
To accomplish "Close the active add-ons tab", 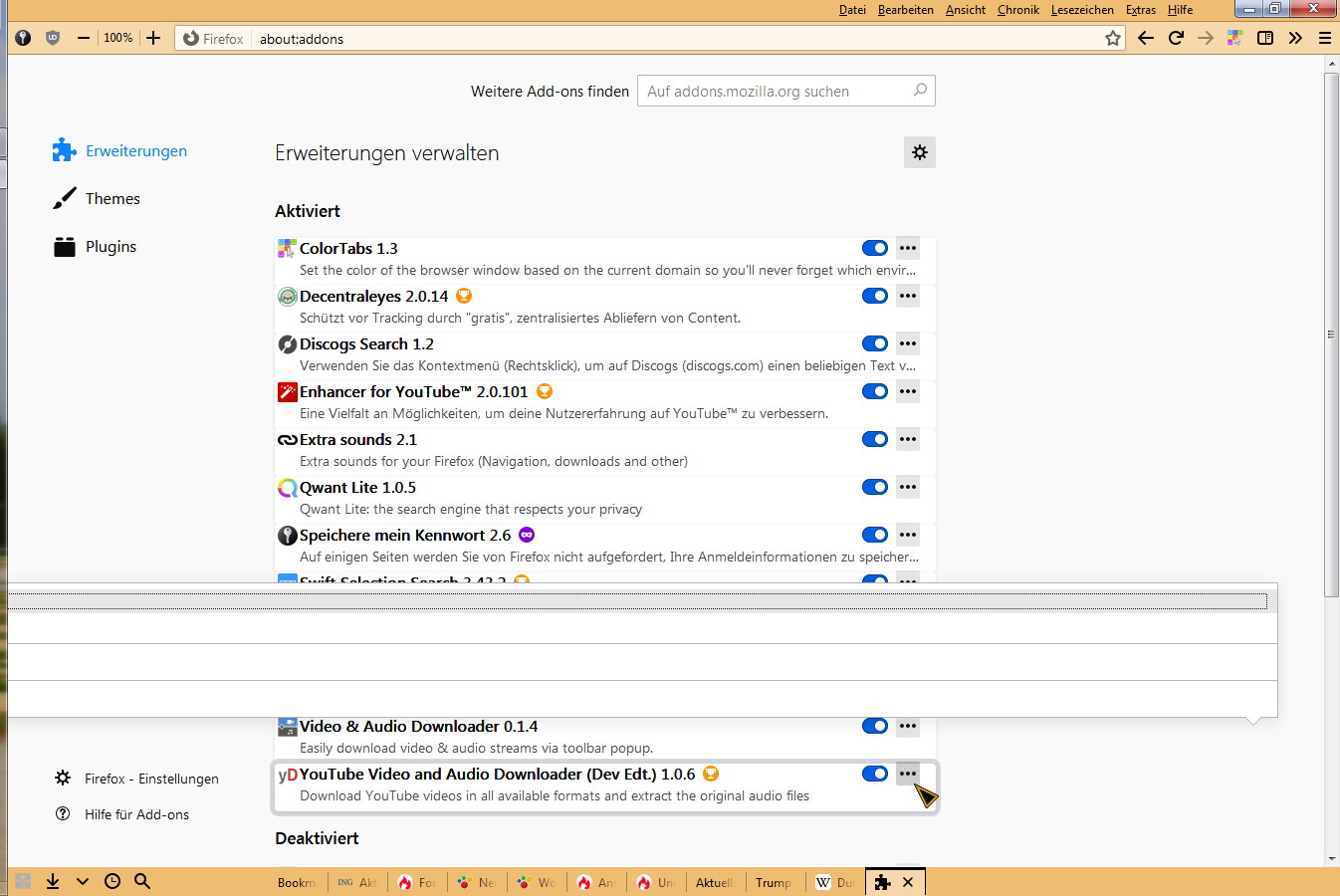I will [x=908, y=882].
